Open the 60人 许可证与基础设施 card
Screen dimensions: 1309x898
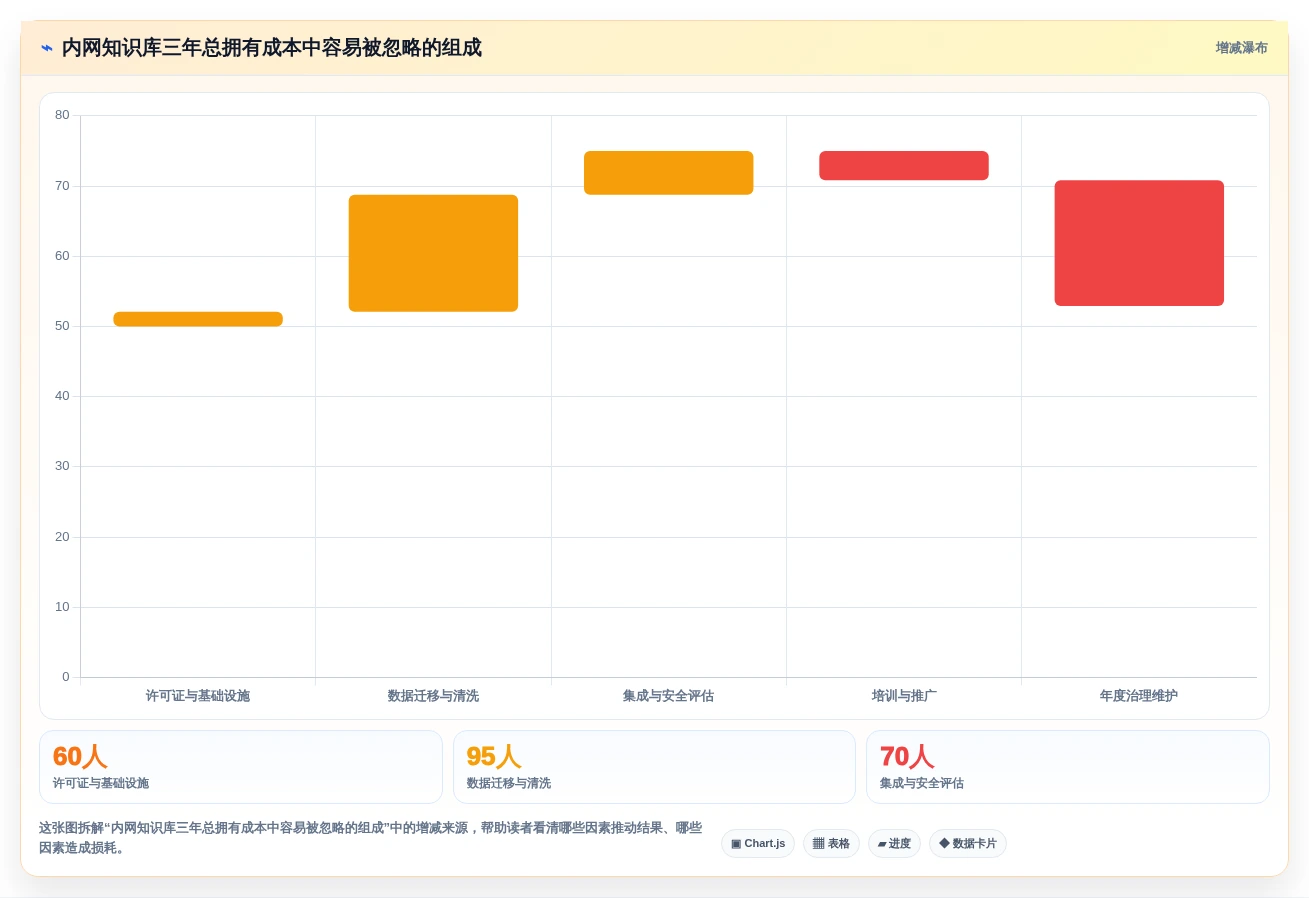pyautogui.click(x=241, y=767)
